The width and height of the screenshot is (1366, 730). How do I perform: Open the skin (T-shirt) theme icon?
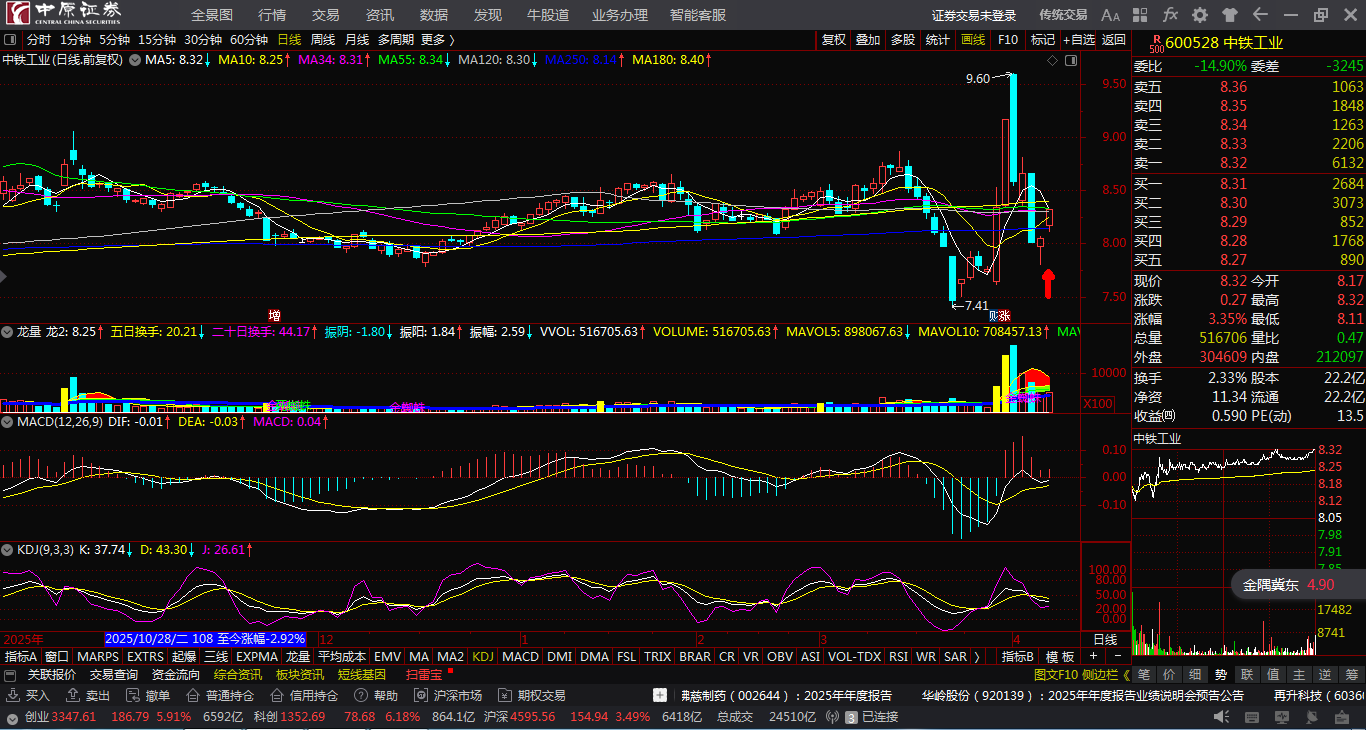[1230, 15]
